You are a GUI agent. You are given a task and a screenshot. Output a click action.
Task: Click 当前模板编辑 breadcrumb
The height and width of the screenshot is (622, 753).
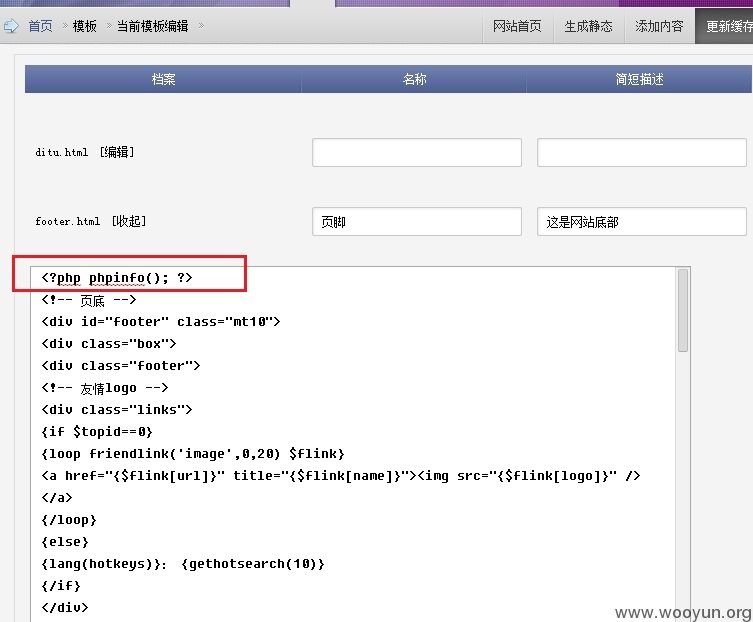153,26
